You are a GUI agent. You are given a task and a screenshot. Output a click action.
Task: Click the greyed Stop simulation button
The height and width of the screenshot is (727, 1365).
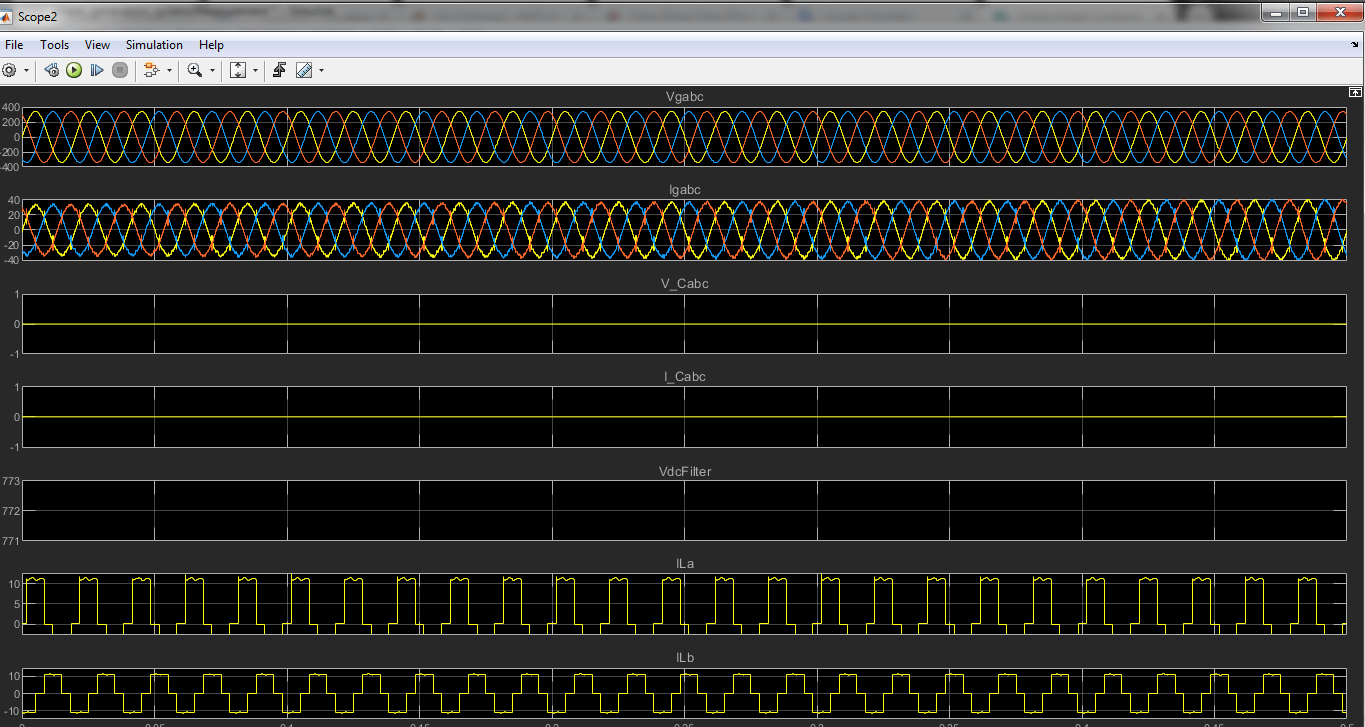point(120,70)
